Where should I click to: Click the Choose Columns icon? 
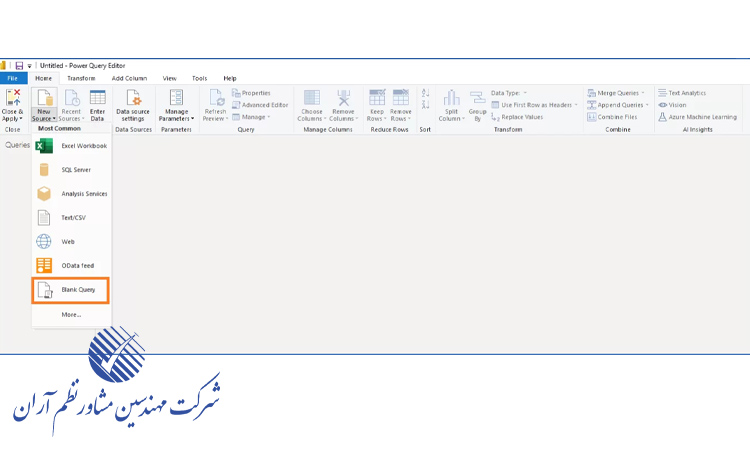tap(312, 97)
